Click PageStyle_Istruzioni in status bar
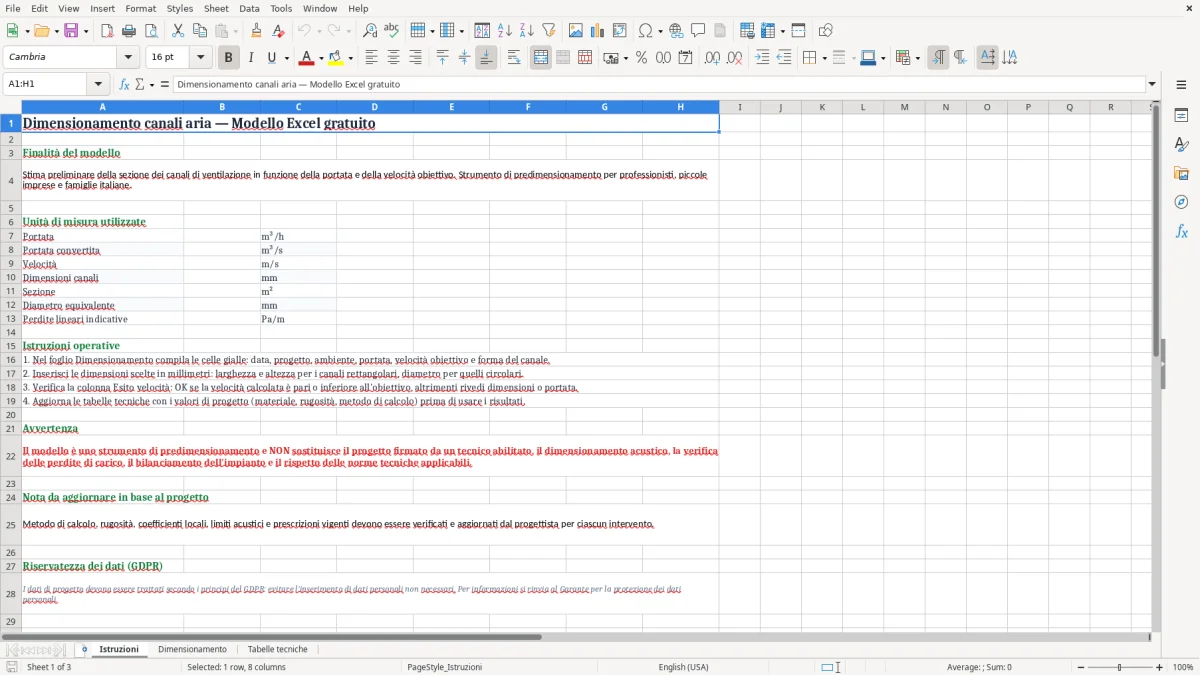Image resolution: width=1200 pixels, height=675 pixels. click(444, 667)
